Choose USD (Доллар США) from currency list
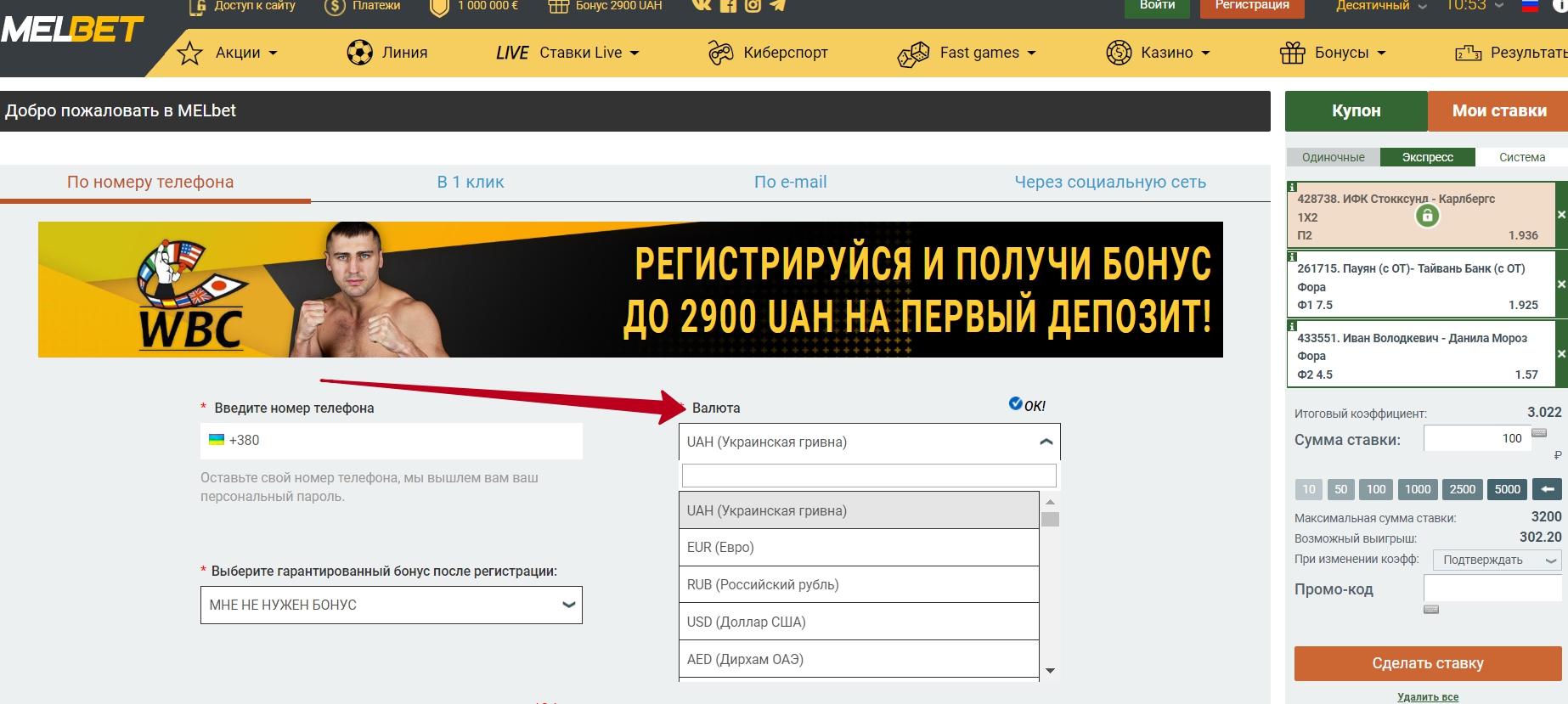The image size is (1568, 704). tap(859, 622)
